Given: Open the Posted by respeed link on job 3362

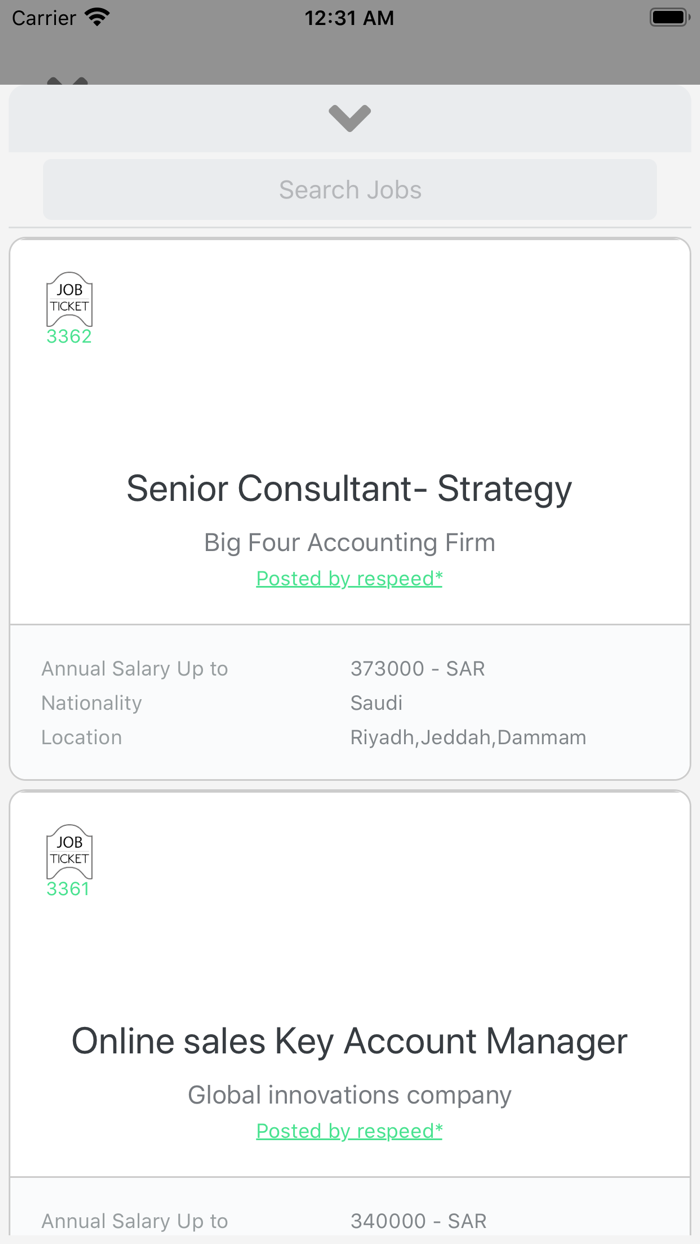Looking at the screenshot, I should [349, 578].
